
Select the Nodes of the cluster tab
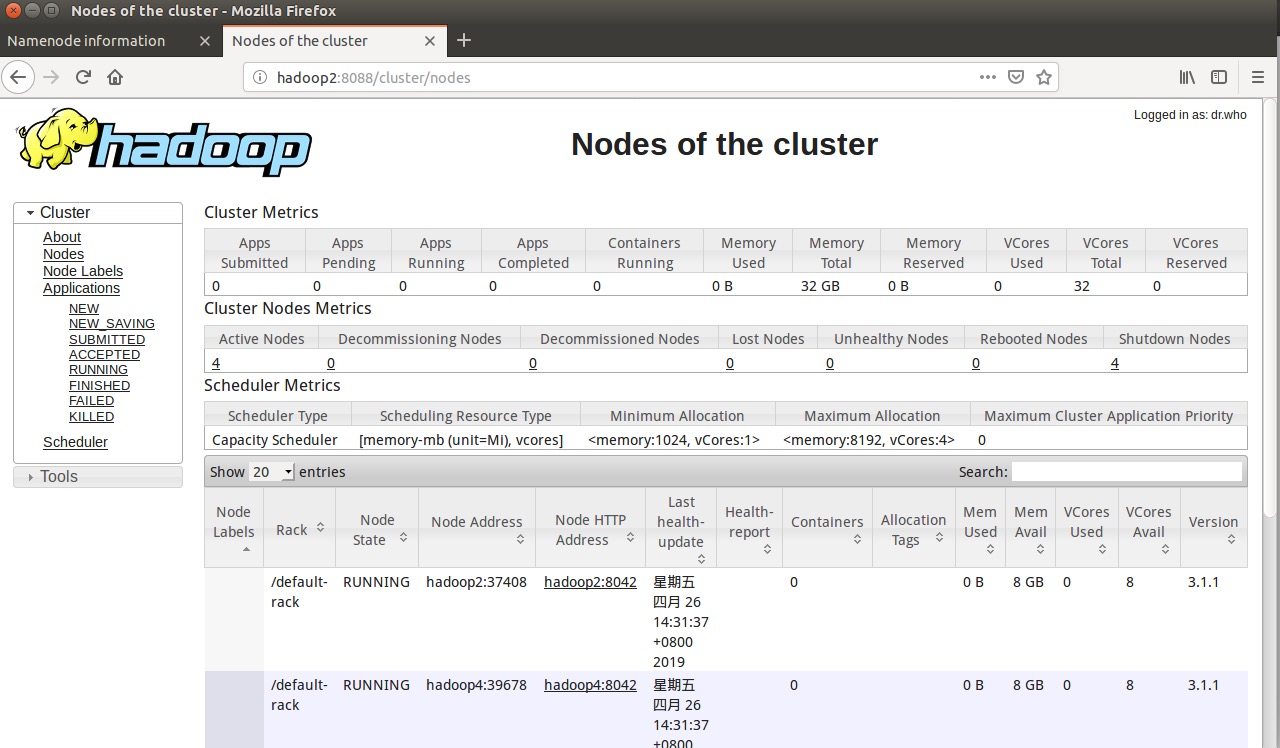click(300, 41)
